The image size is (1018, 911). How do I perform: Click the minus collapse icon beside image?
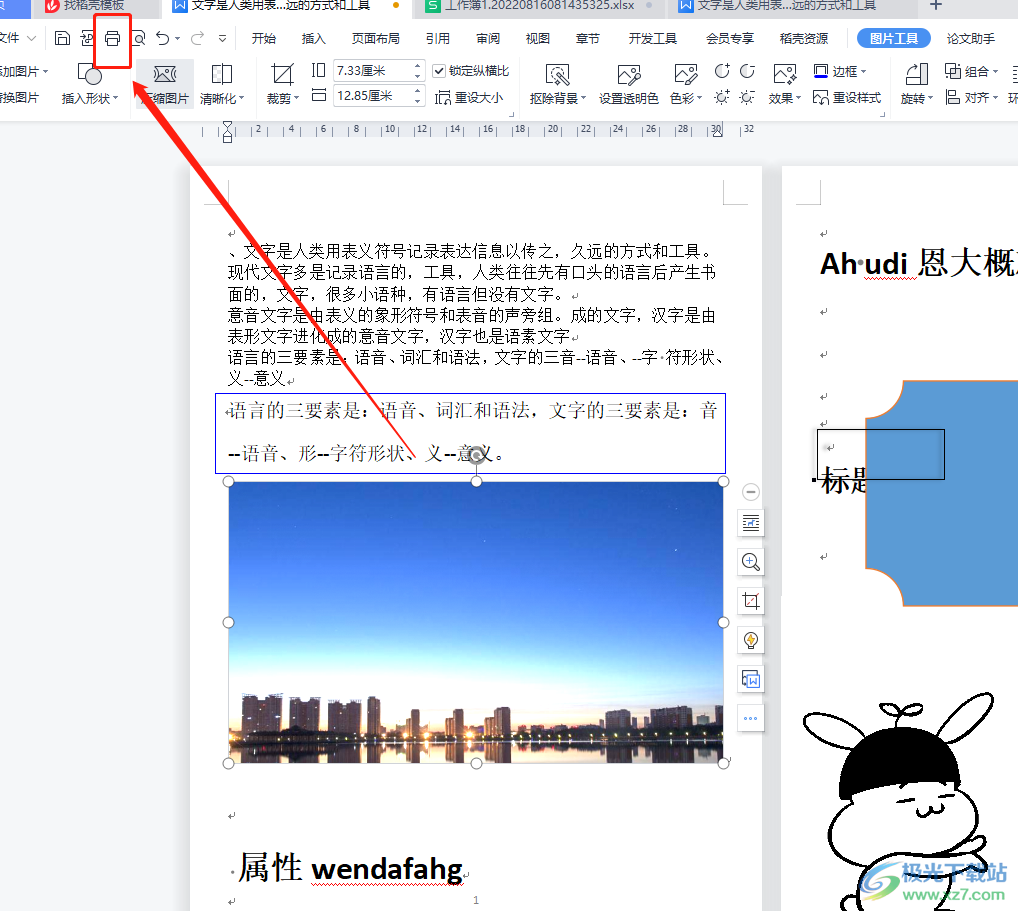(751, 492)
